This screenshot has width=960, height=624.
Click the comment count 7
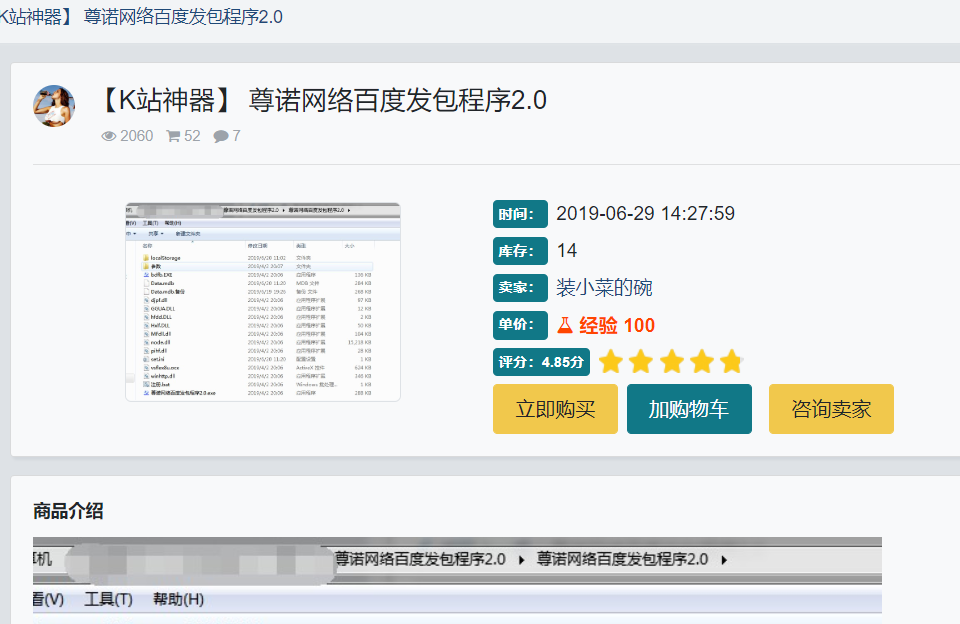(236, 136)
